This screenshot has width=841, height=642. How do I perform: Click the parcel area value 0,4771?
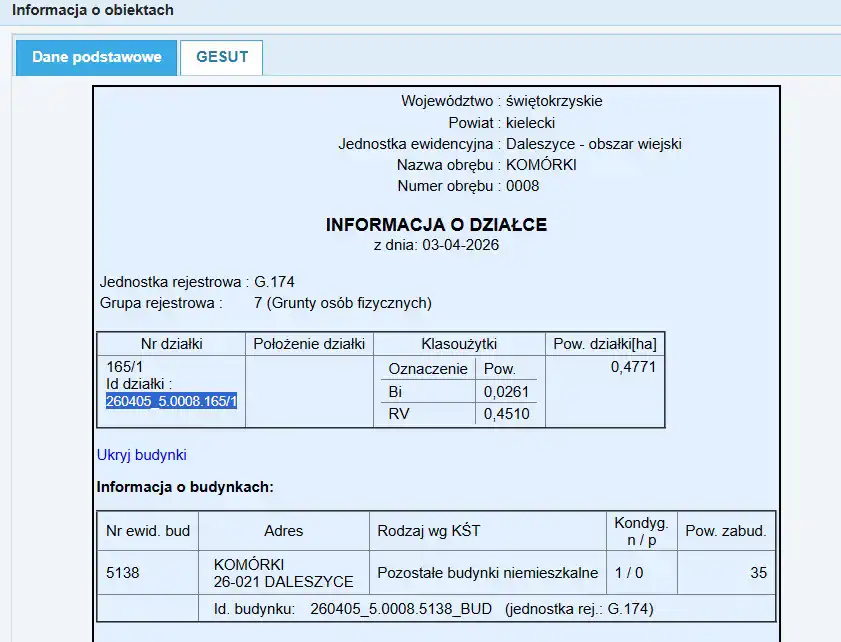632,368
